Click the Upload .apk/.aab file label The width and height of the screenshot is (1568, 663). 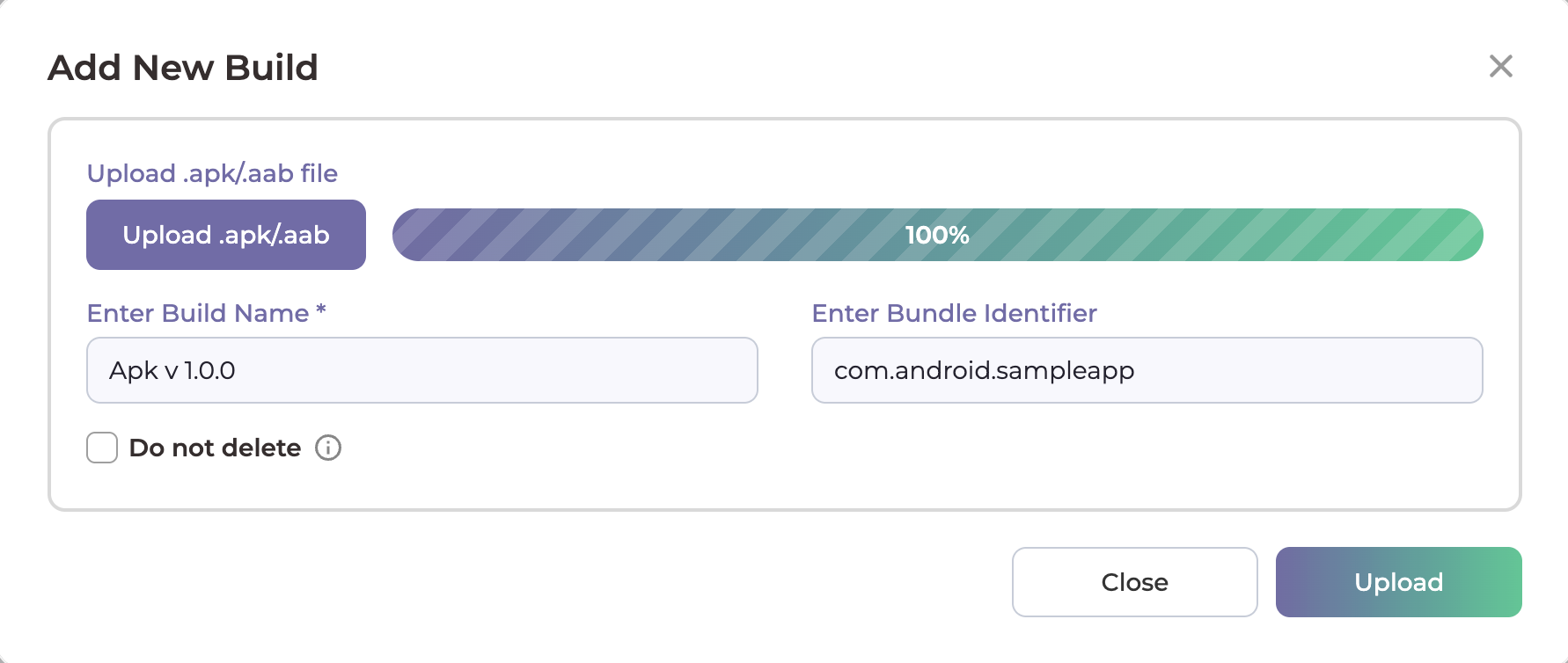[x=212, y=173]
